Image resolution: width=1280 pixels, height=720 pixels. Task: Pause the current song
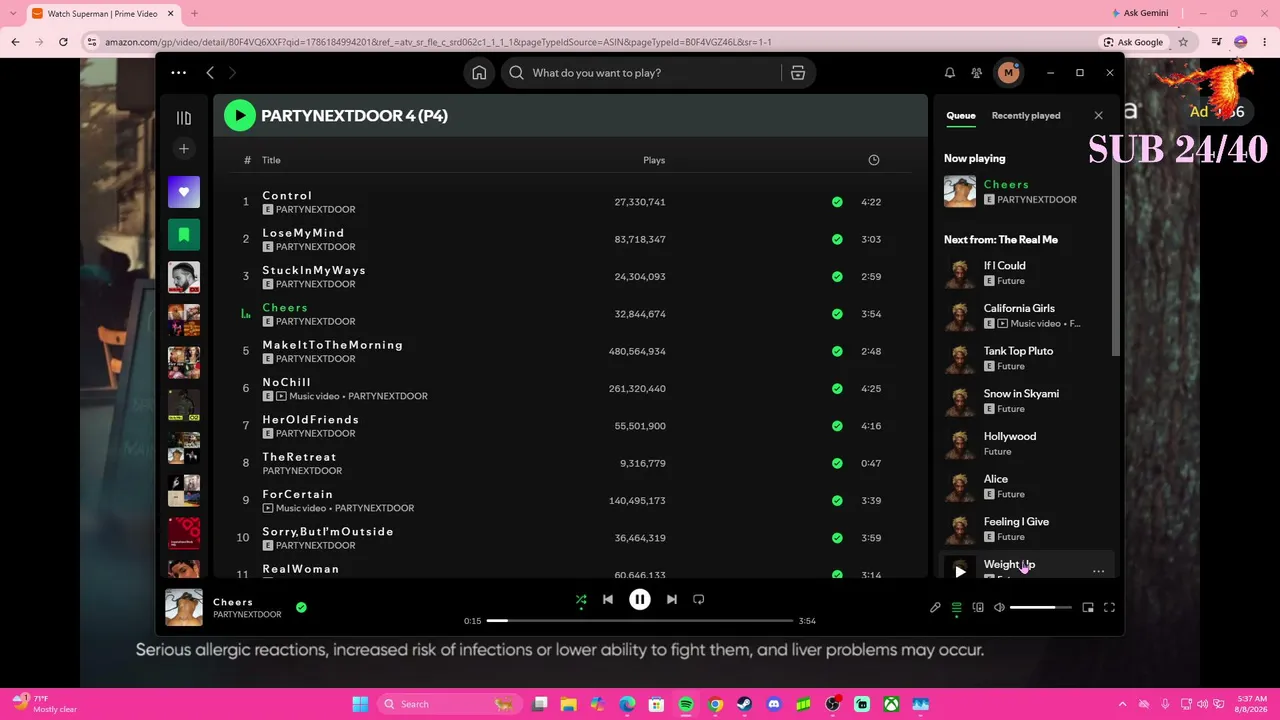640,599
